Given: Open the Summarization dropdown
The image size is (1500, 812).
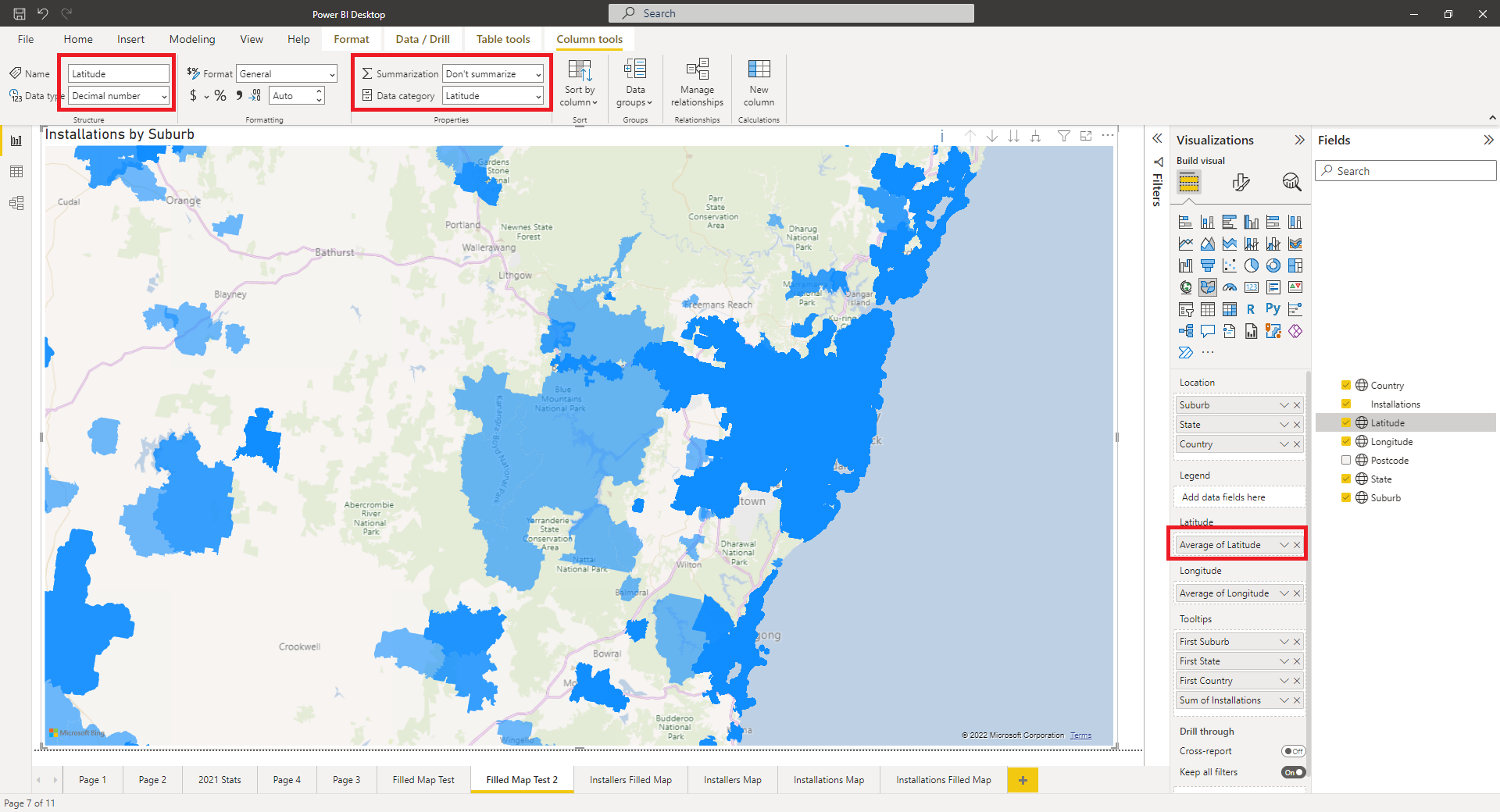Looking at the screenshot, I should pos(493,73).
